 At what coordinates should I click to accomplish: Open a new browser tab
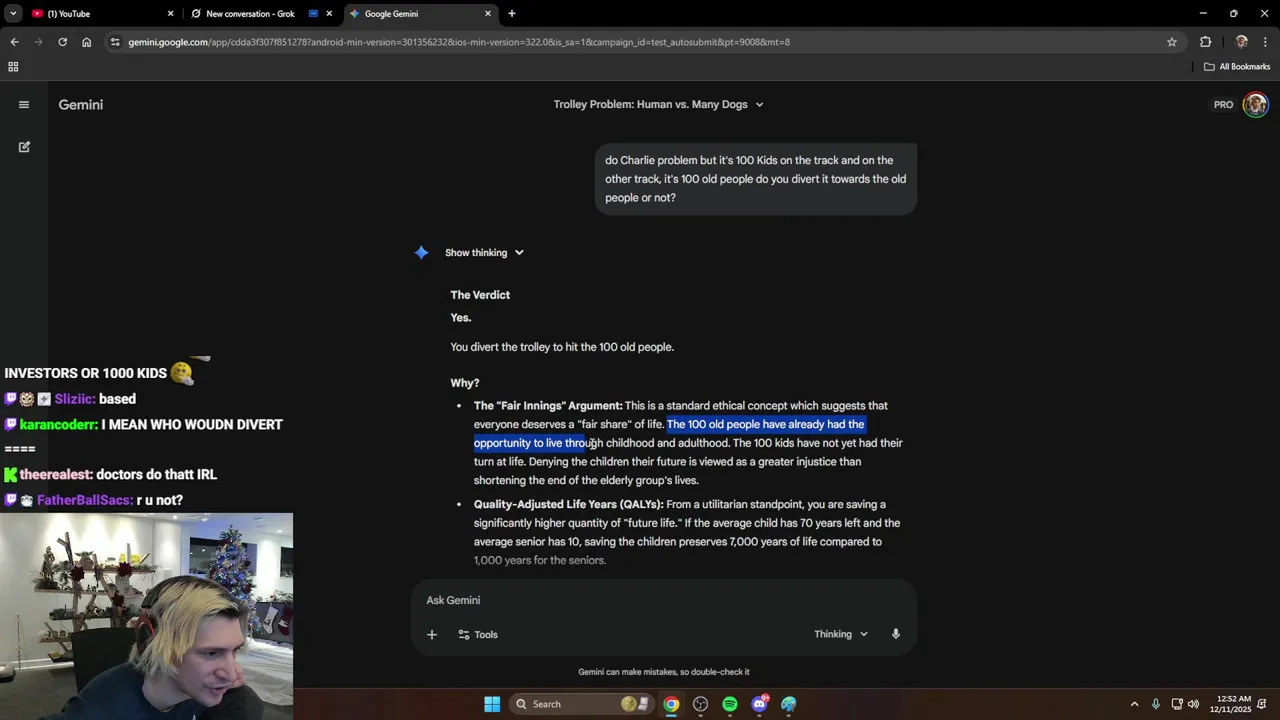click(x=511, y=14)
